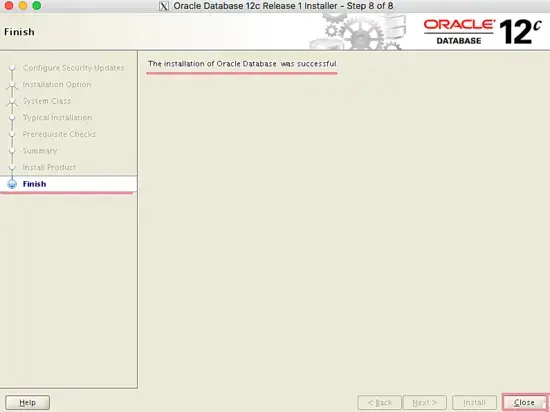
Task: Click the disabled Back button
Action: [x=380, y=402]
